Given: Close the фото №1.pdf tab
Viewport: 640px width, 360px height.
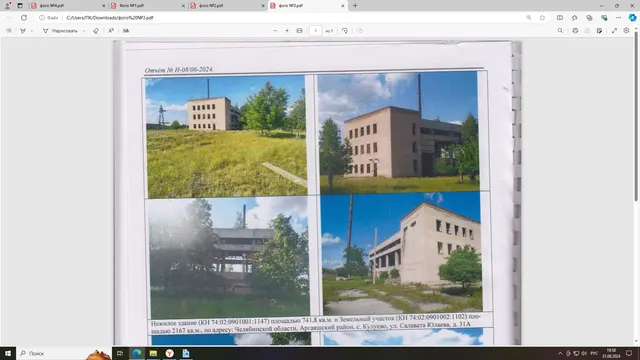Looking at the screenshot, I should [x=183, y=6].
